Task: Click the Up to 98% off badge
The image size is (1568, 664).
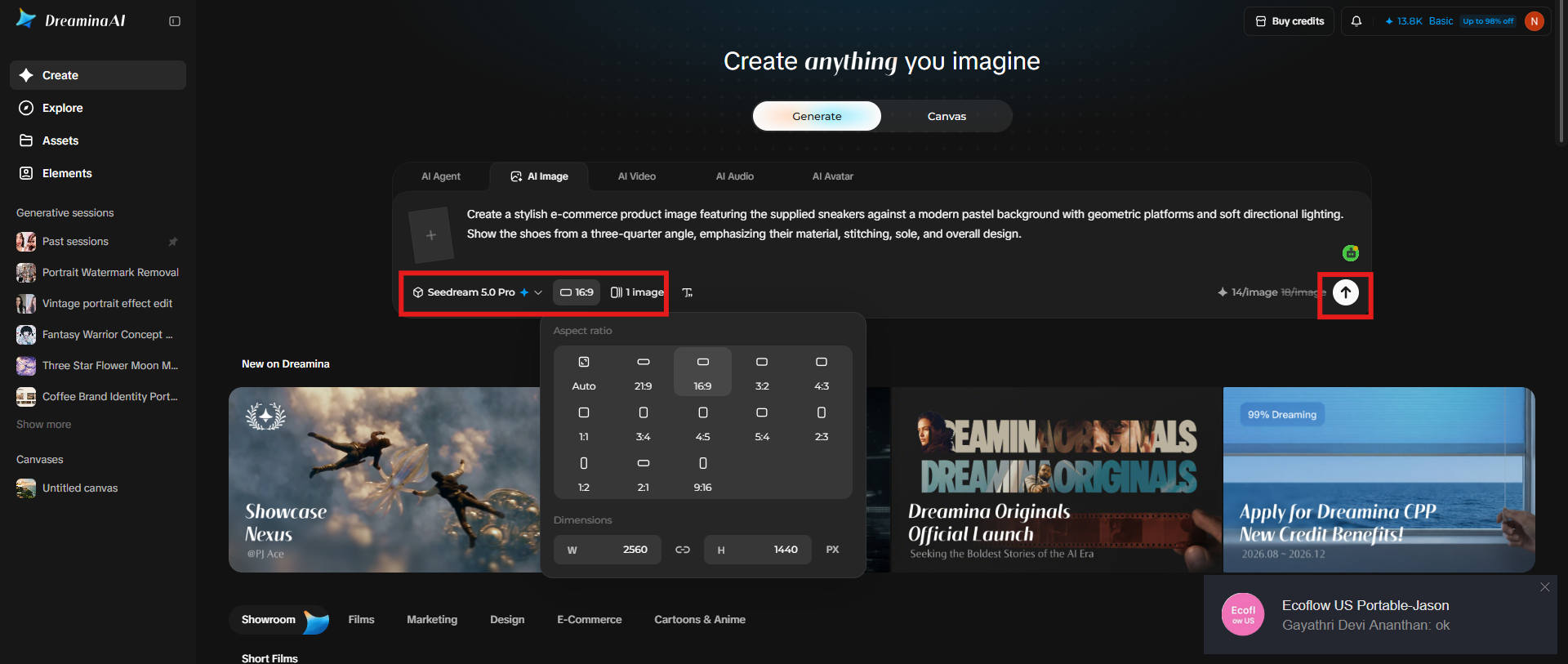Action: [1488, 21]
